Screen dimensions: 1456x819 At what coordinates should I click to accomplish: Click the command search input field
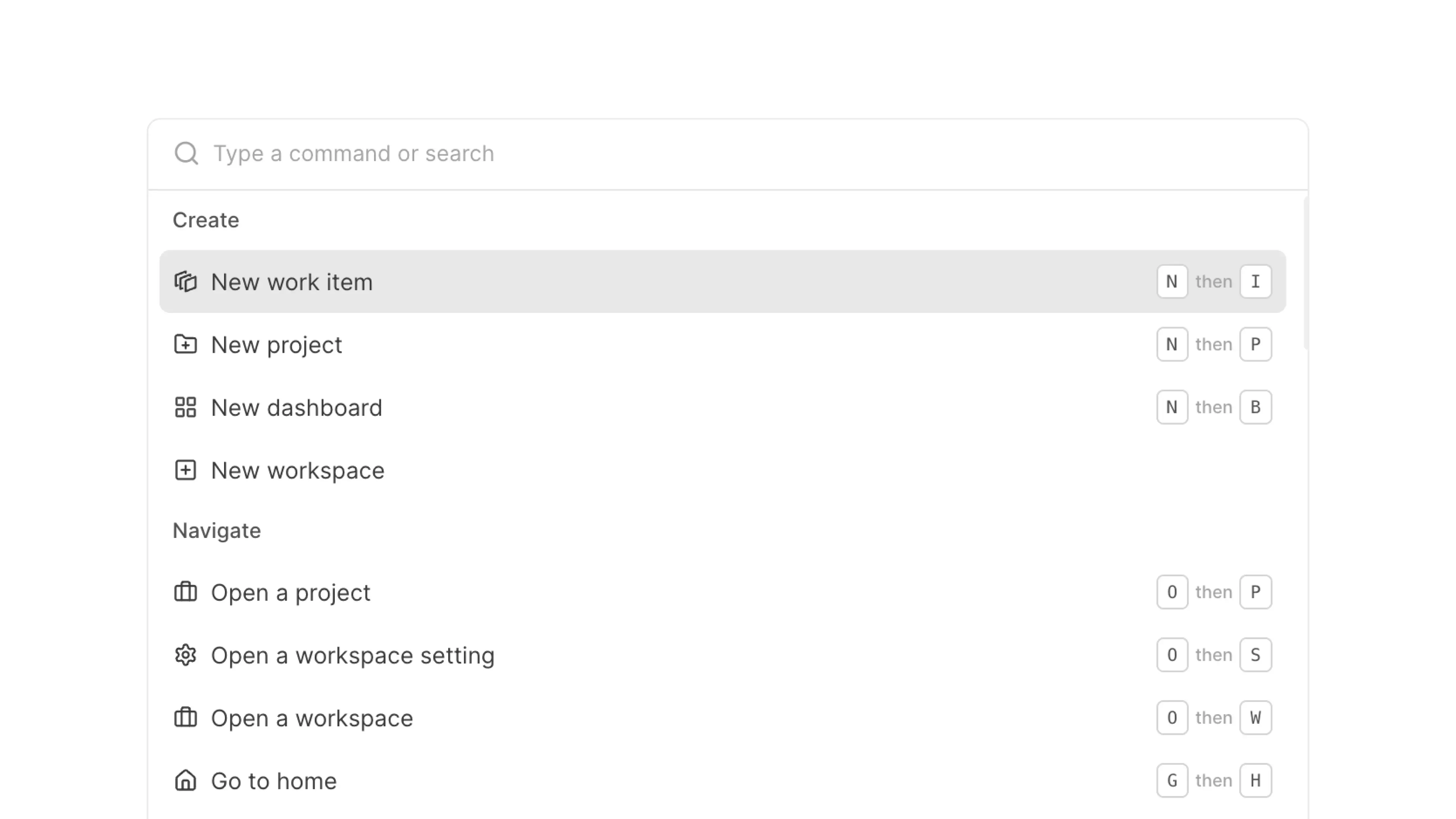509,153
